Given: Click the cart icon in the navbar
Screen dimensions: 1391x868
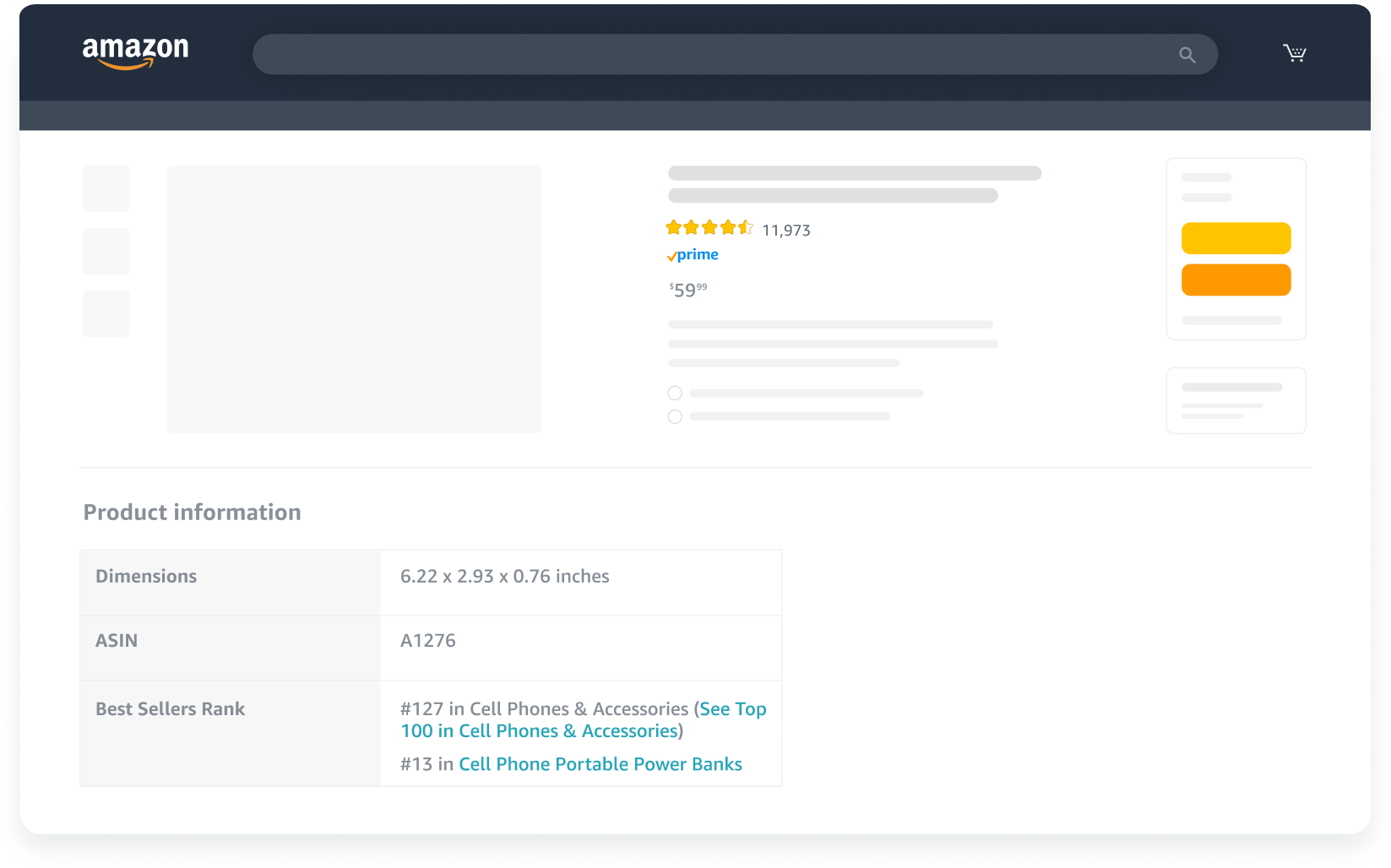Looking at the screenshot, I should click(x=1294, y=52).
